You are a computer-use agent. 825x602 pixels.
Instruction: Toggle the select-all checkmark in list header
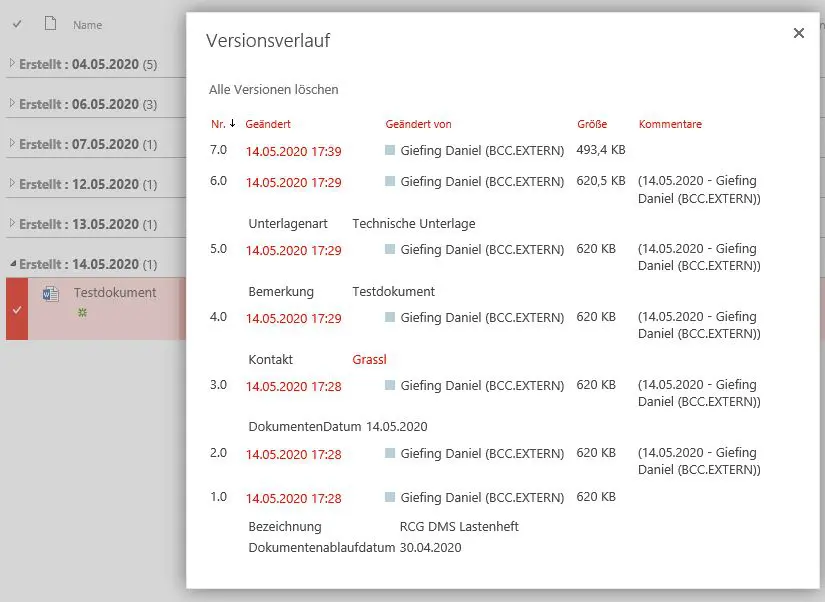tap(17, 24)
